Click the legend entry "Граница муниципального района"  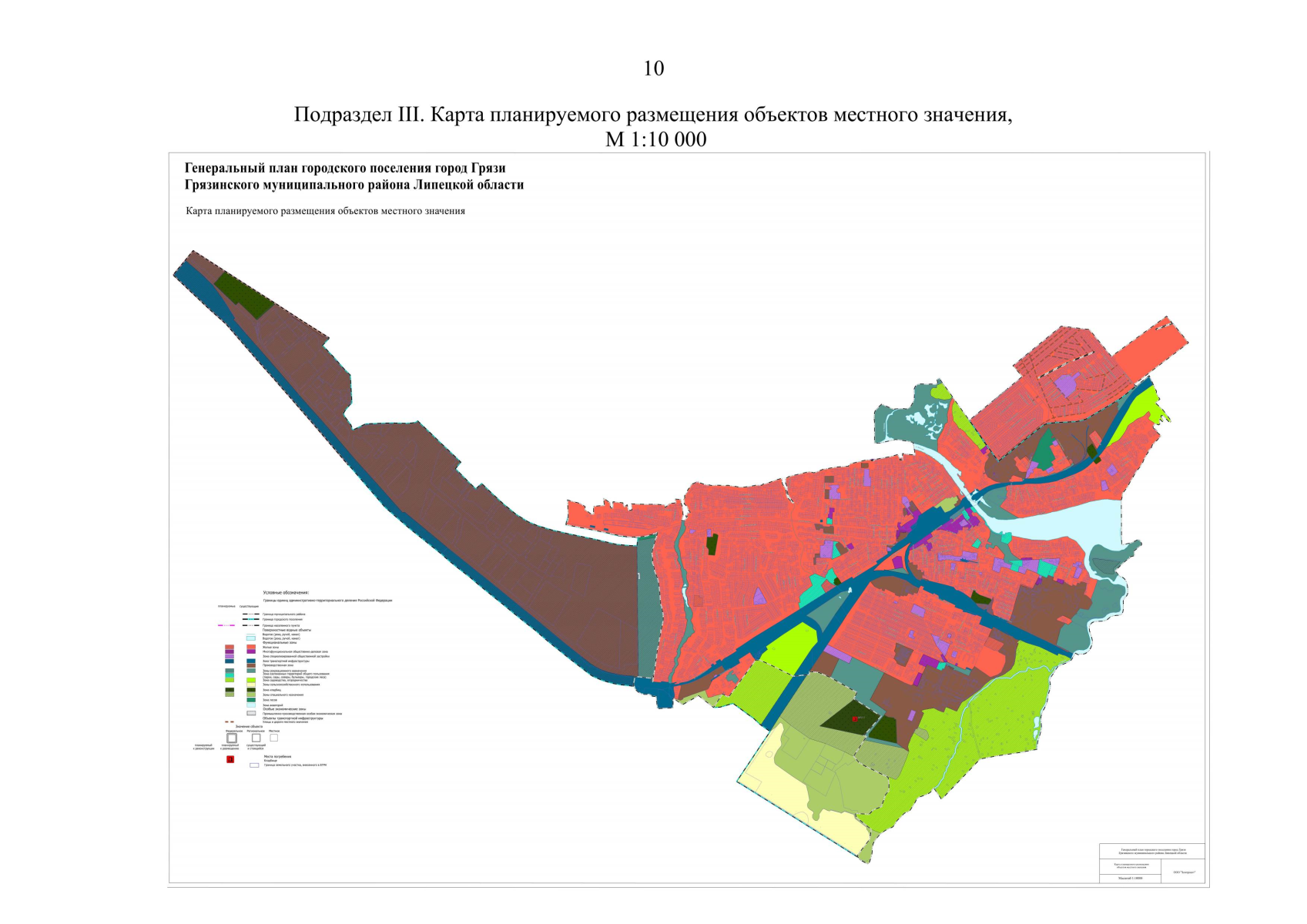(284, 614)
